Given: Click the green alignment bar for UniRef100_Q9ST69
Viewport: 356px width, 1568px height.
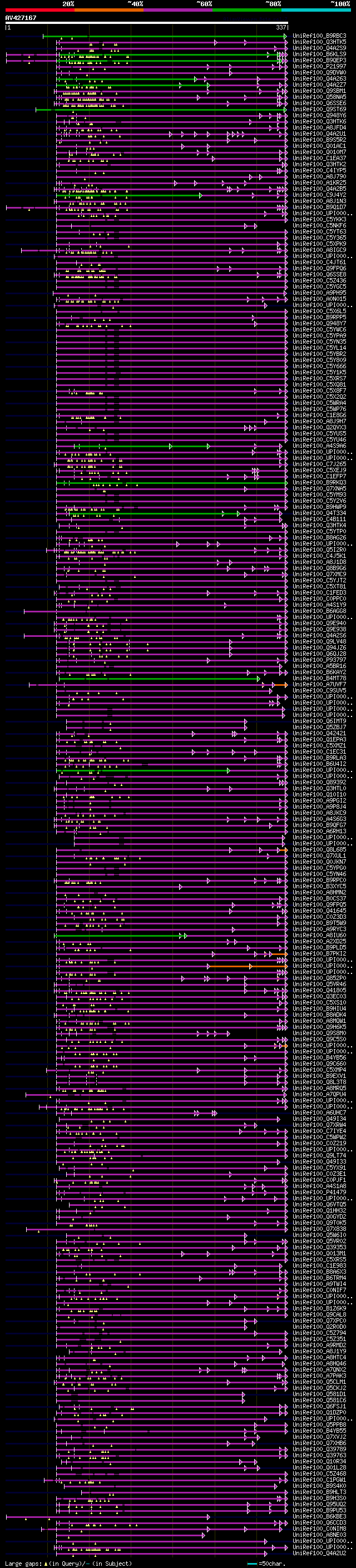Looking at the screenshot, I should [x=161, y=110].
